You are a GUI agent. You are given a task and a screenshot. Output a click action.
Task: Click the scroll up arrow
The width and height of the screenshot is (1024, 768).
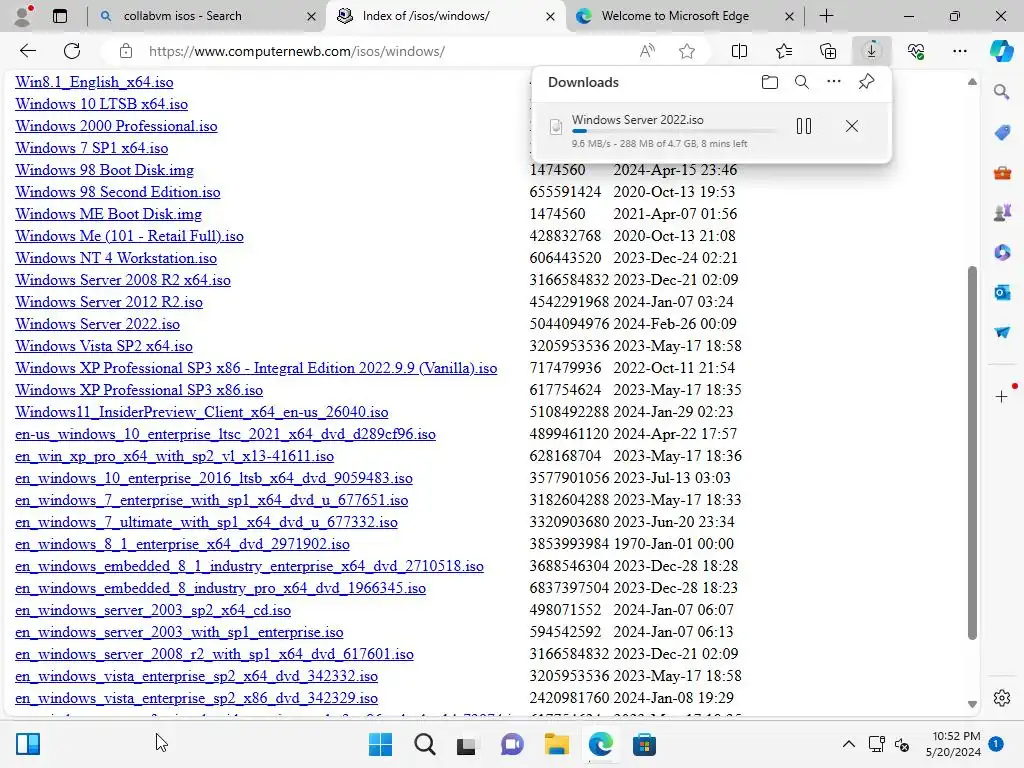point(972,82)
